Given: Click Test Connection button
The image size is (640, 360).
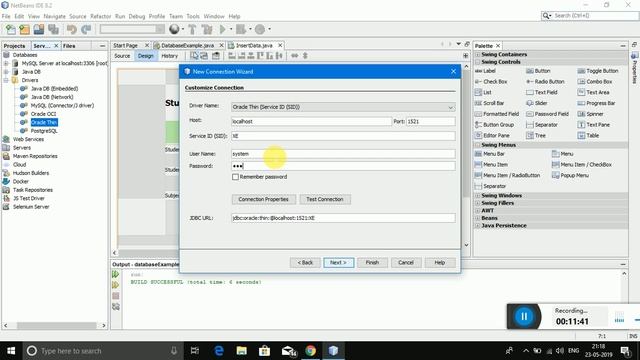Looking at the screenshot, I should (x=325, y=199).
